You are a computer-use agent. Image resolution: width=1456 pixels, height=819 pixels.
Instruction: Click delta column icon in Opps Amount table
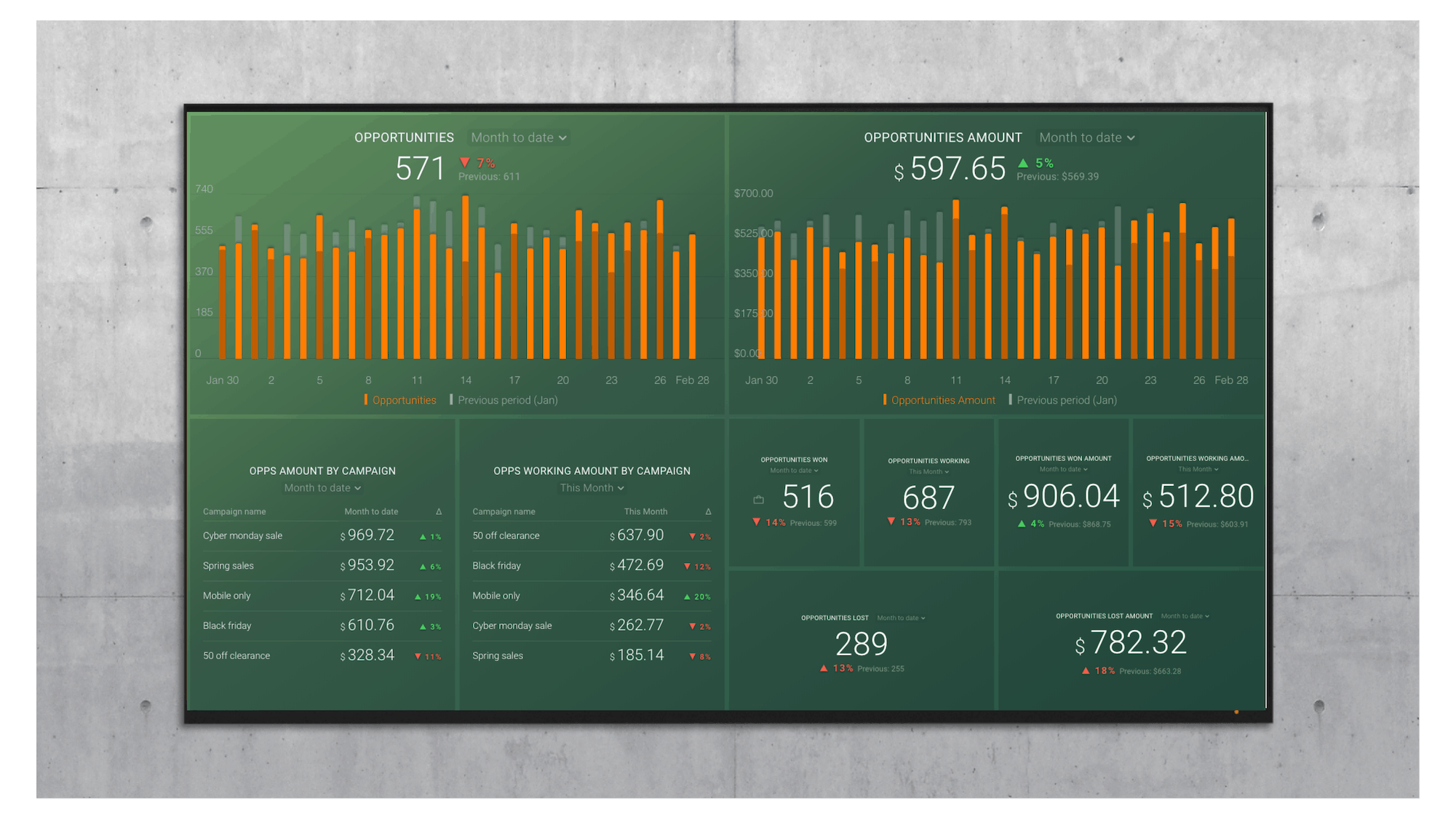click(x=439, y=512)
